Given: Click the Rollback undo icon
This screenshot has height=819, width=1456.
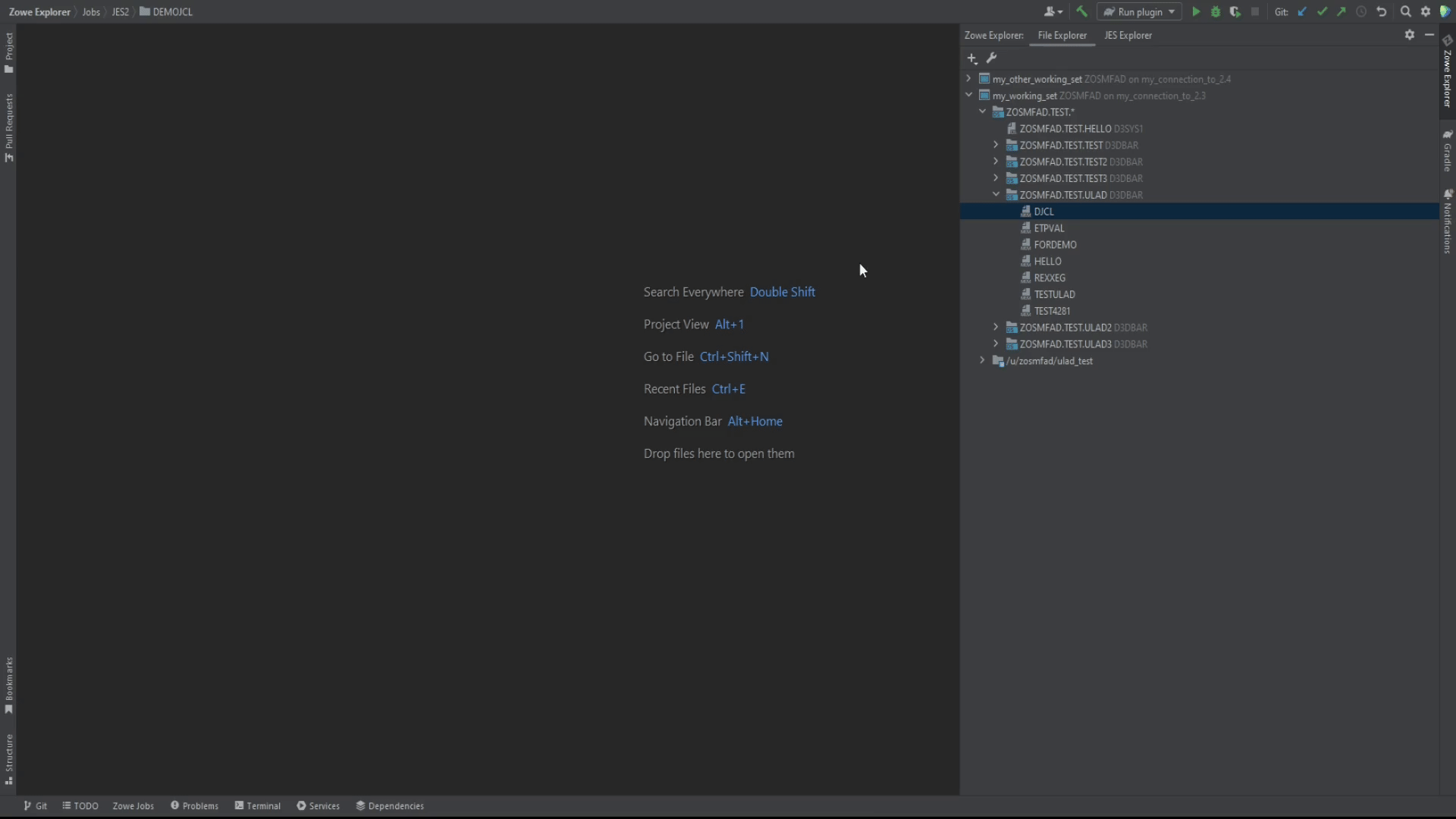Looking at the screenshot, I should 1382,12.
